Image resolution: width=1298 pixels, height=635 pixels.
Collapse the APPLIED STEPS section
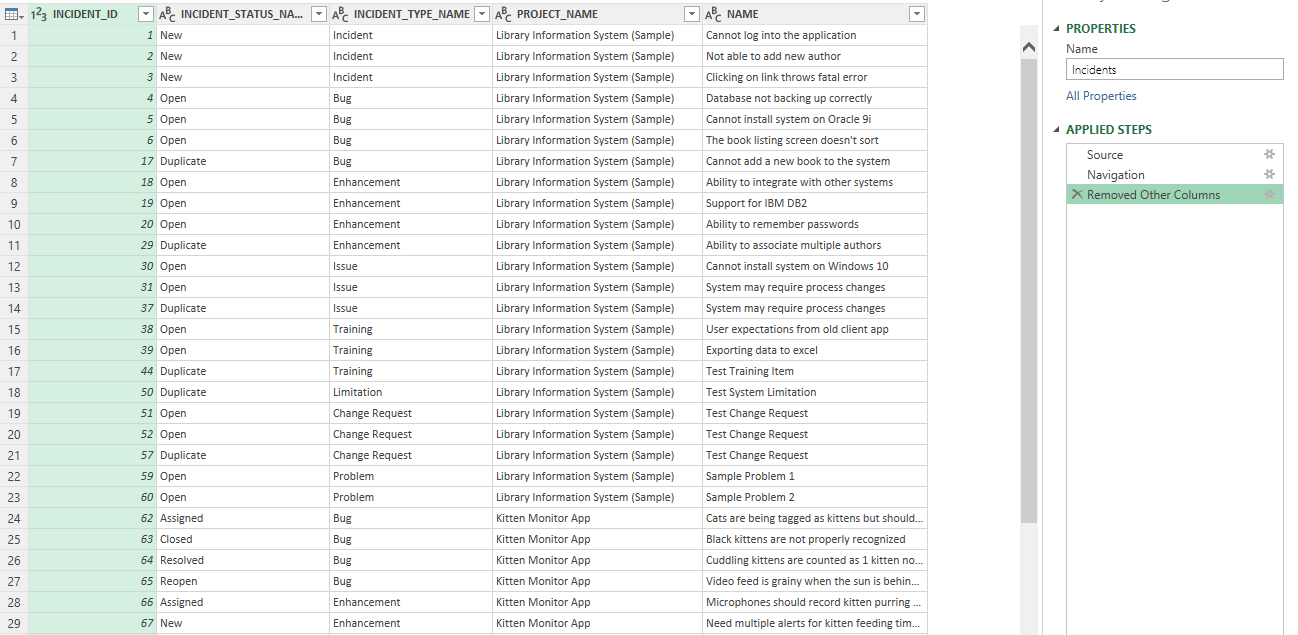(1056, 130)
